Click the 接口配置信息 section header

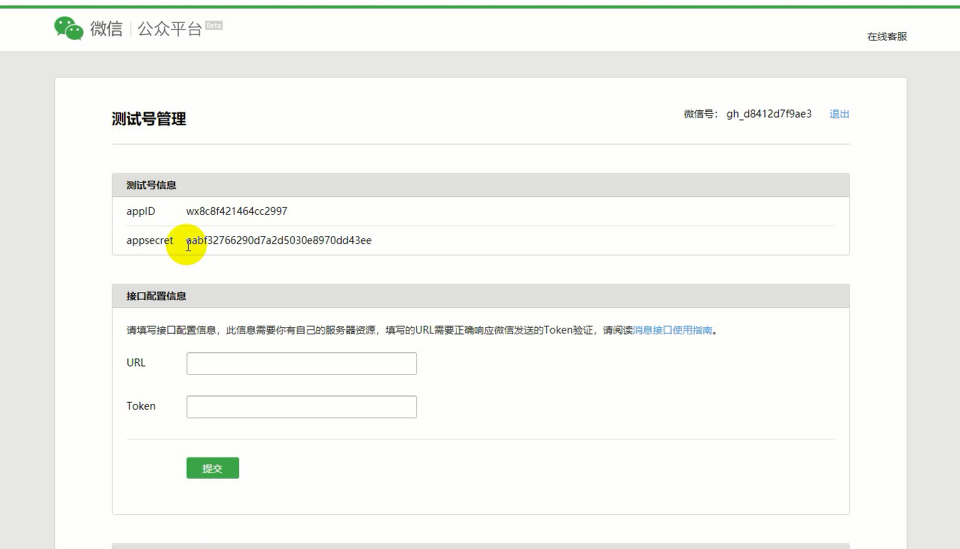point(481,296)
